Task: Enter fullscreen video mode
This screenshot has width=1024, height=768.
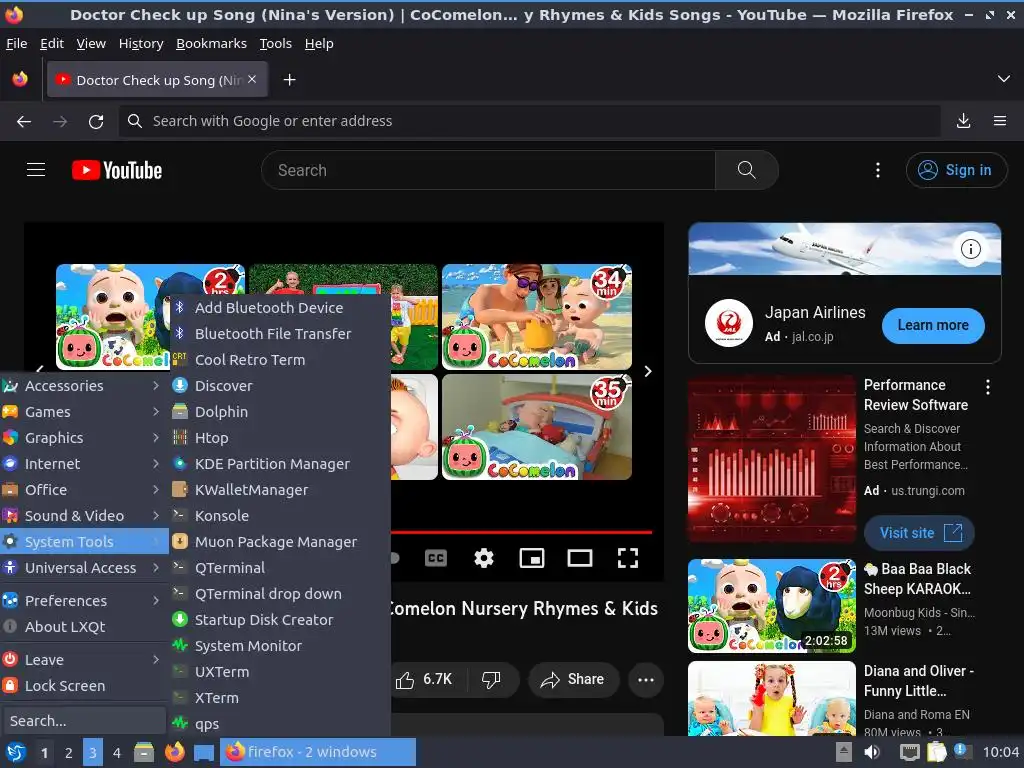Action: 628,558
